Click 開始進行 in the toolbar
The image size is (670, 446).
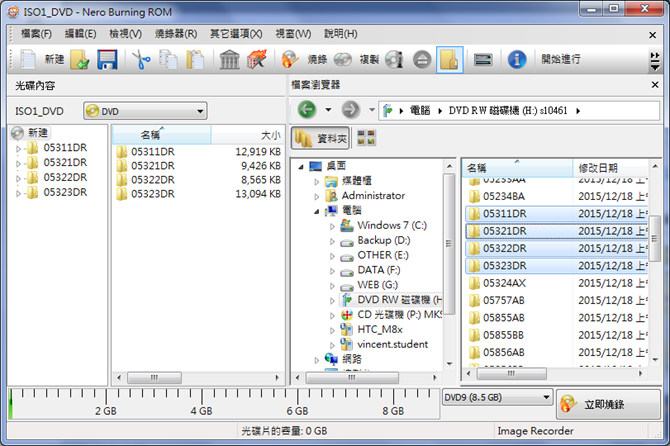pos(561,59)
